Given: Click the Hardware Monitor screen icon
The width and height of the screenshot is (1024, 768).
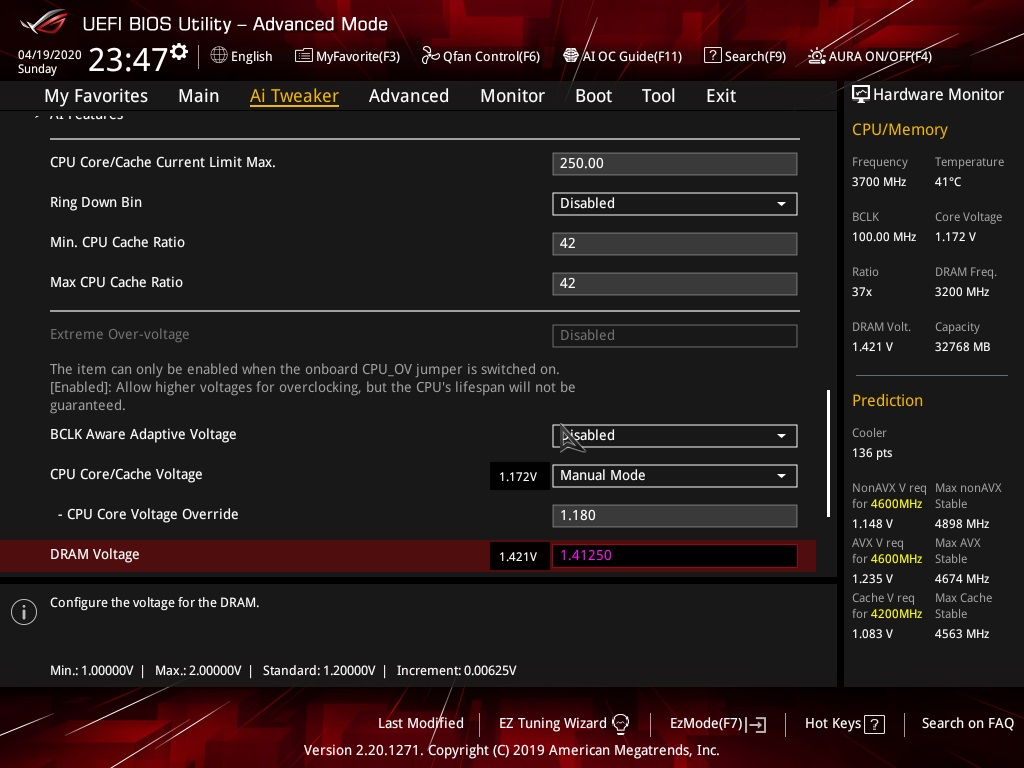Looking at the screenshot, I should tap(861, 95).
